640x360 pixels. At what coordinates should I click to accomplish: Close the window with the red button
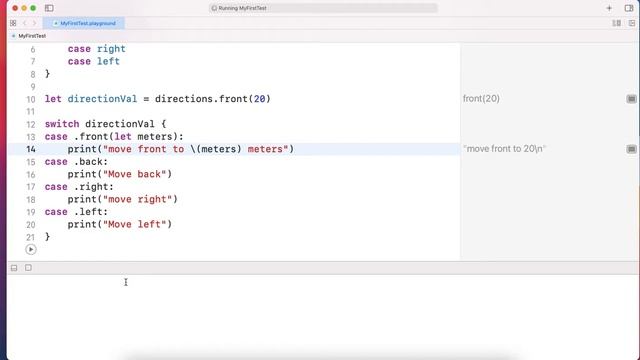[x=15, y=8]
